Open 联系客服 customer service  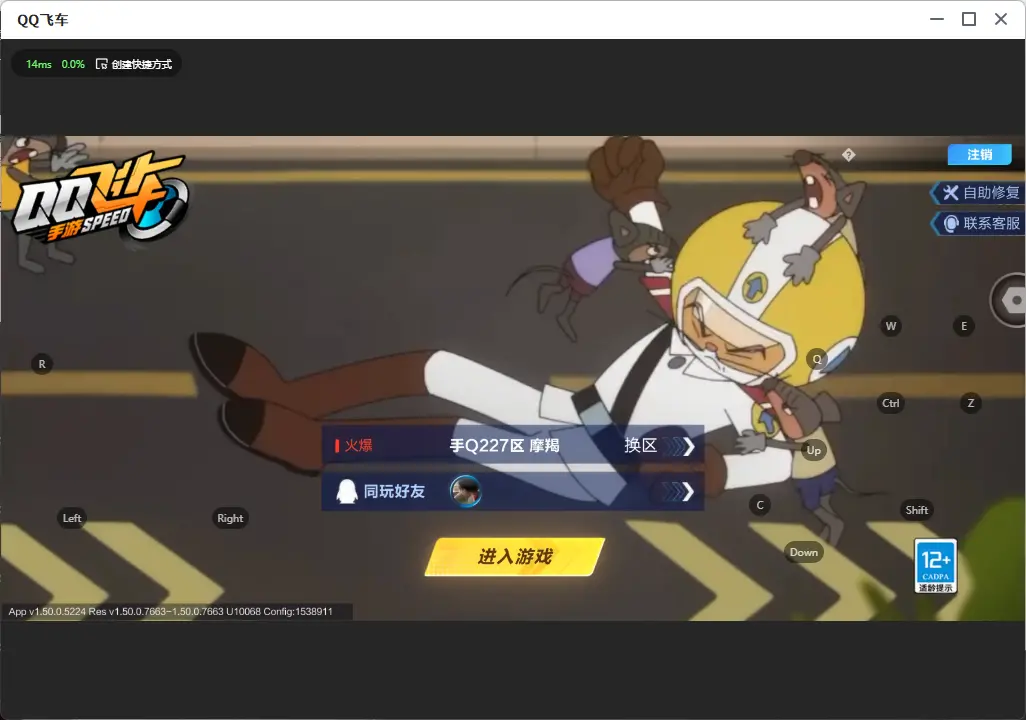click(x=978, y=223)
